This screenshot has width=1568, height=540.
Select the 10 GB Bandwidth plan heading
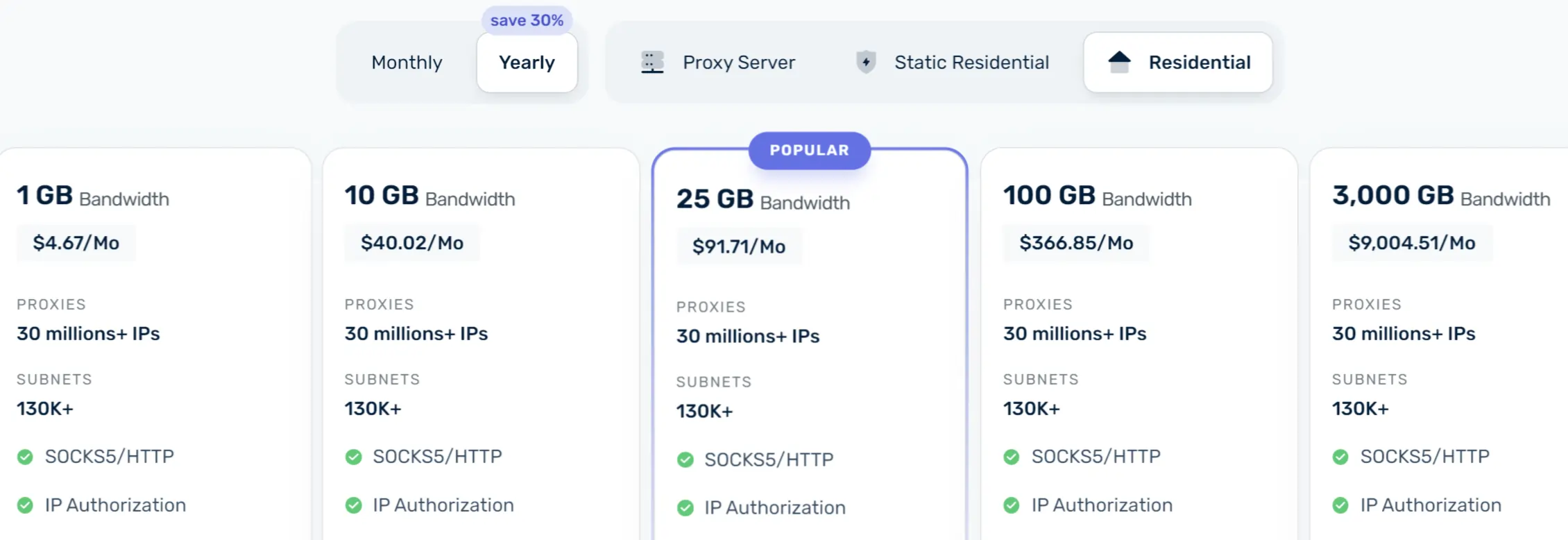click(430, 196)
